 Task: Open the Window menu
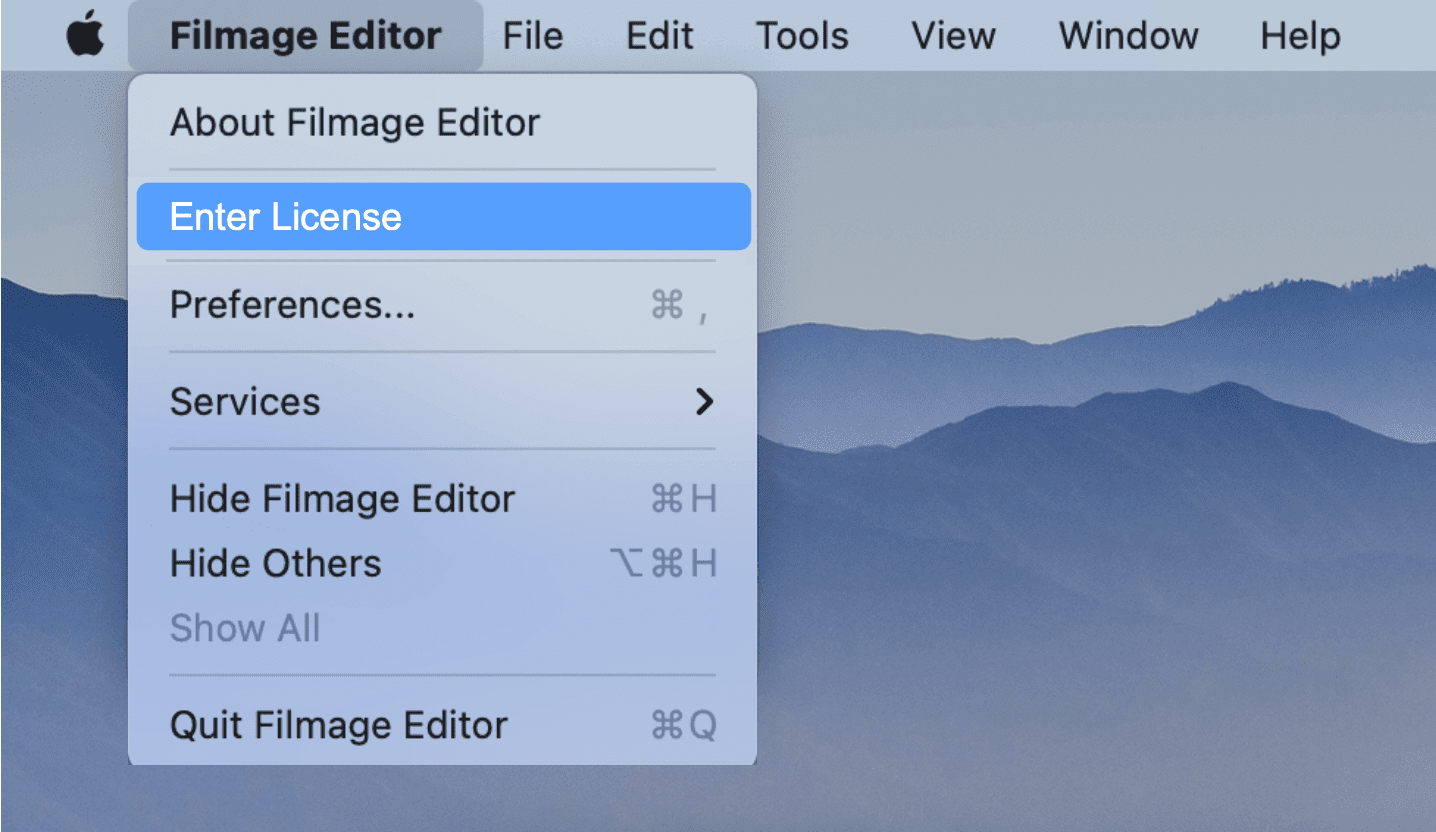(1127, 35)
